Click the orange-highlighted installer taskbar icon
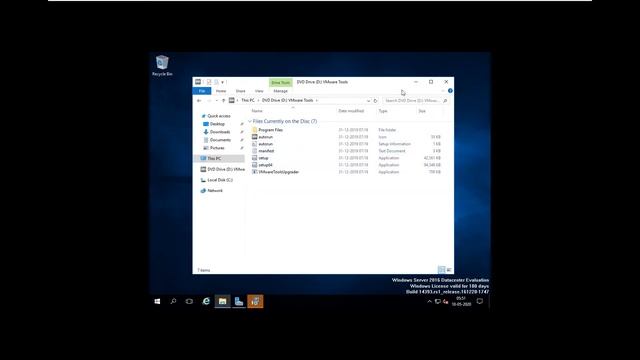The height and width of the screenshot is (360, 640). coord(256,302)
